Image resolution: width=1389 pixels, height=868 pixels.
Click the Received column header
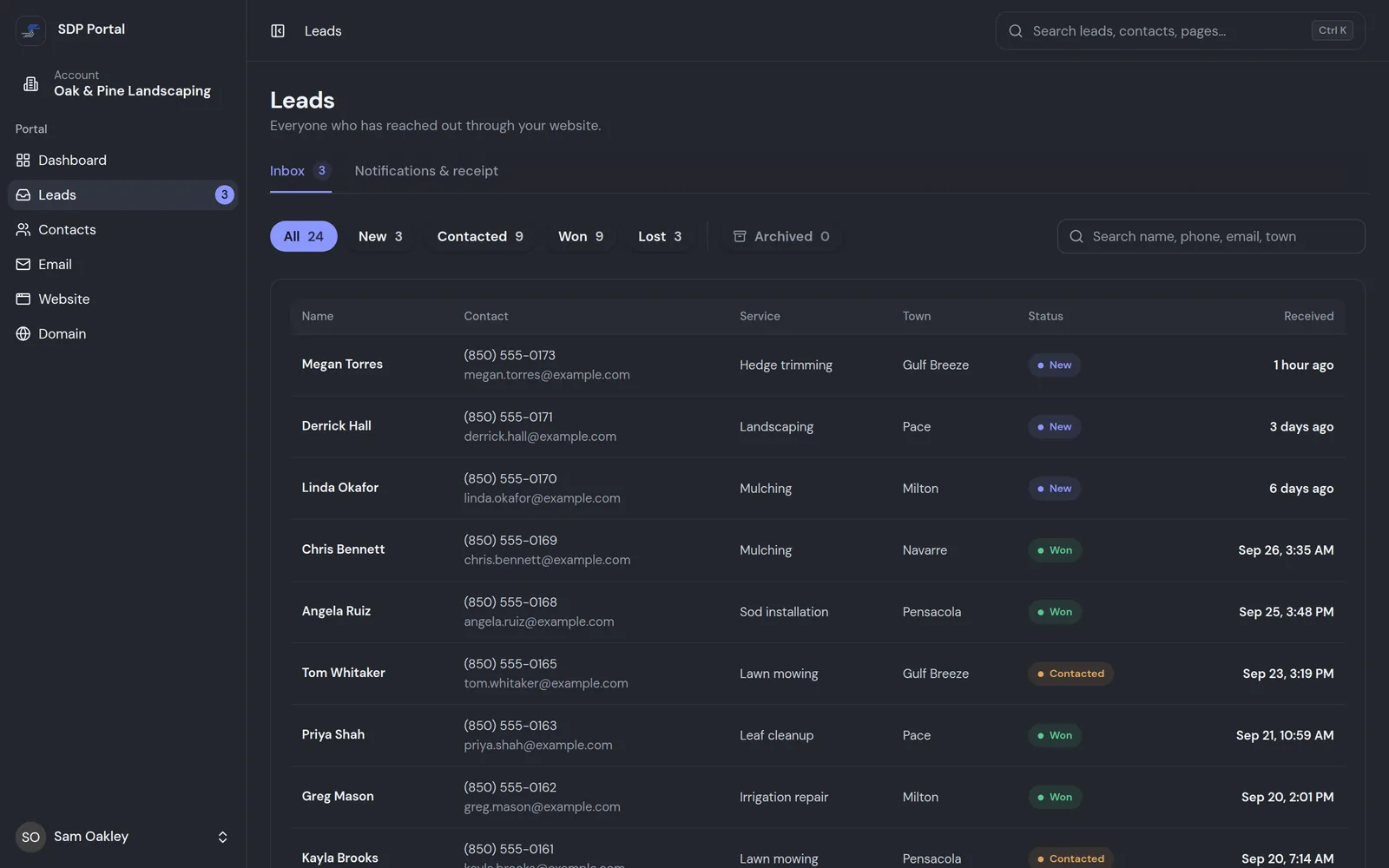click(x=1309, y=317)
